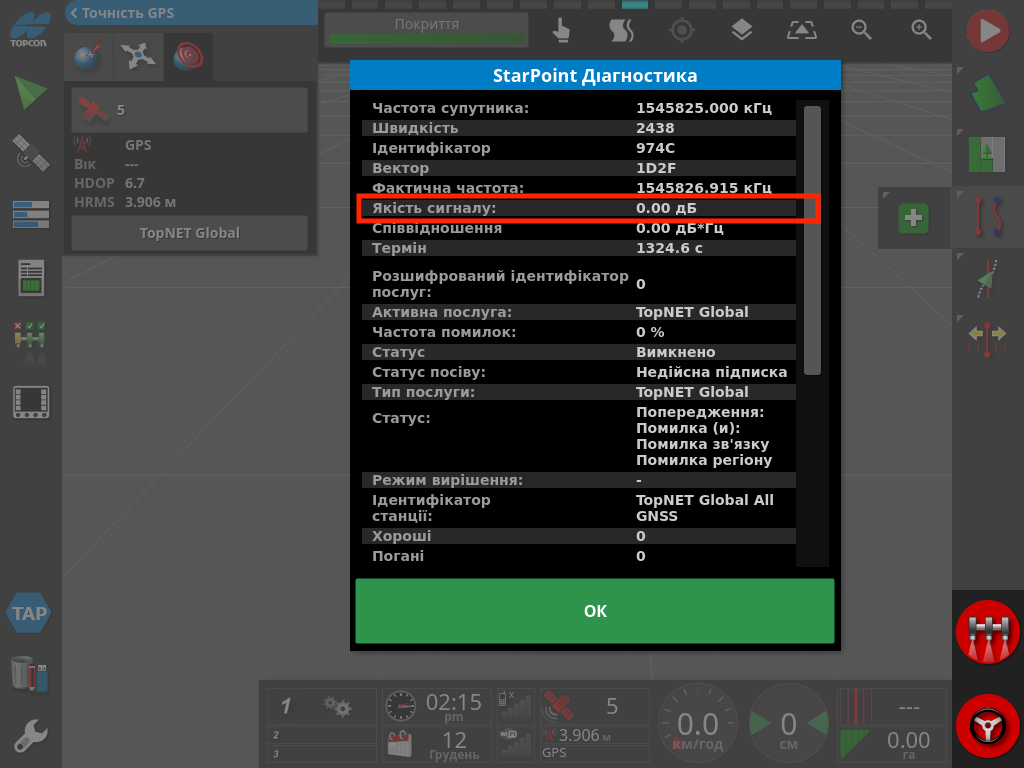
Task: Open the USB trash data manager icon
Action: [x=30, y=673]
